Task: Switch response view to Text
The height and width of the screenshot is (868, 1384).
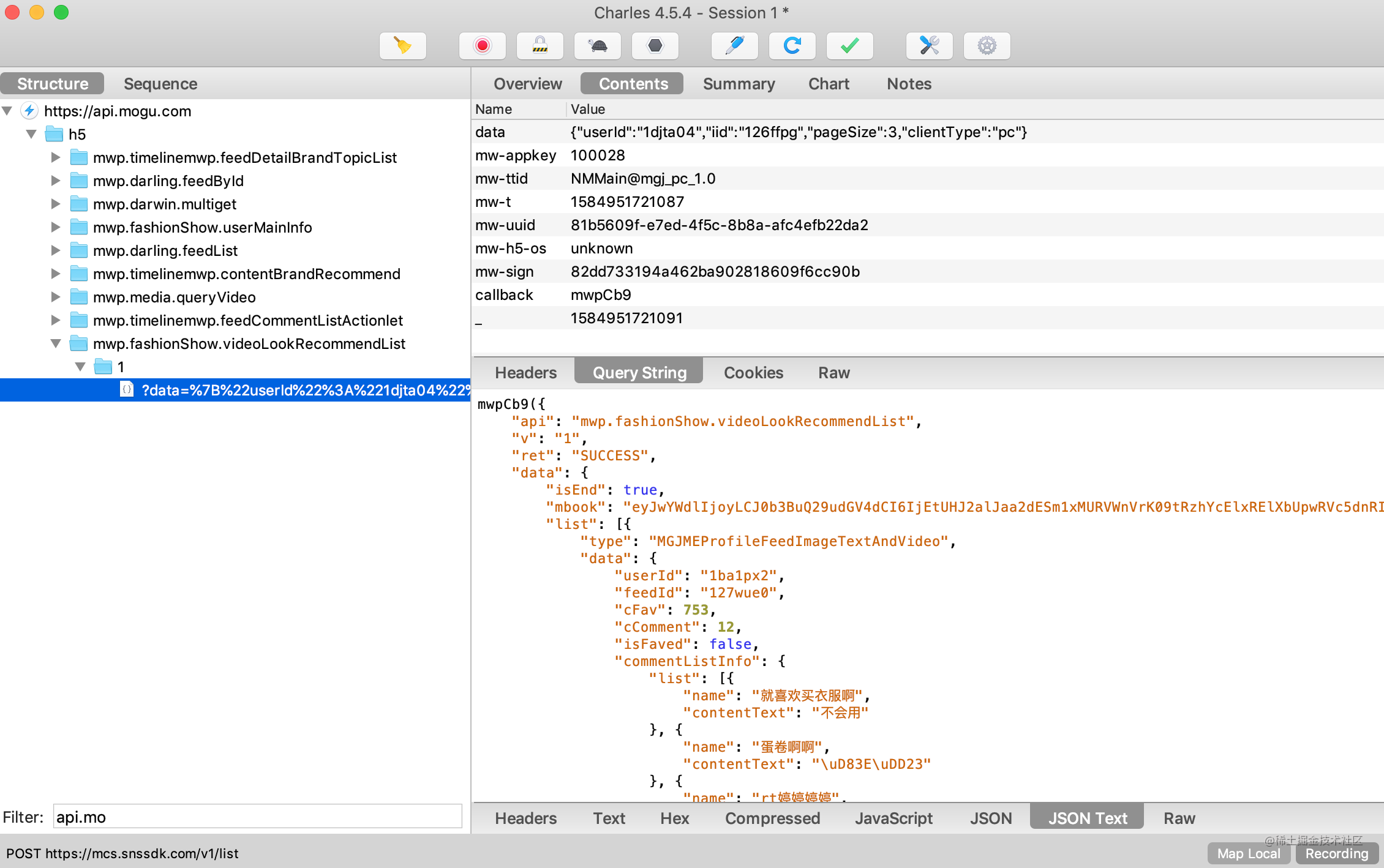Action: pyautogui.click(x=609, y=818)
